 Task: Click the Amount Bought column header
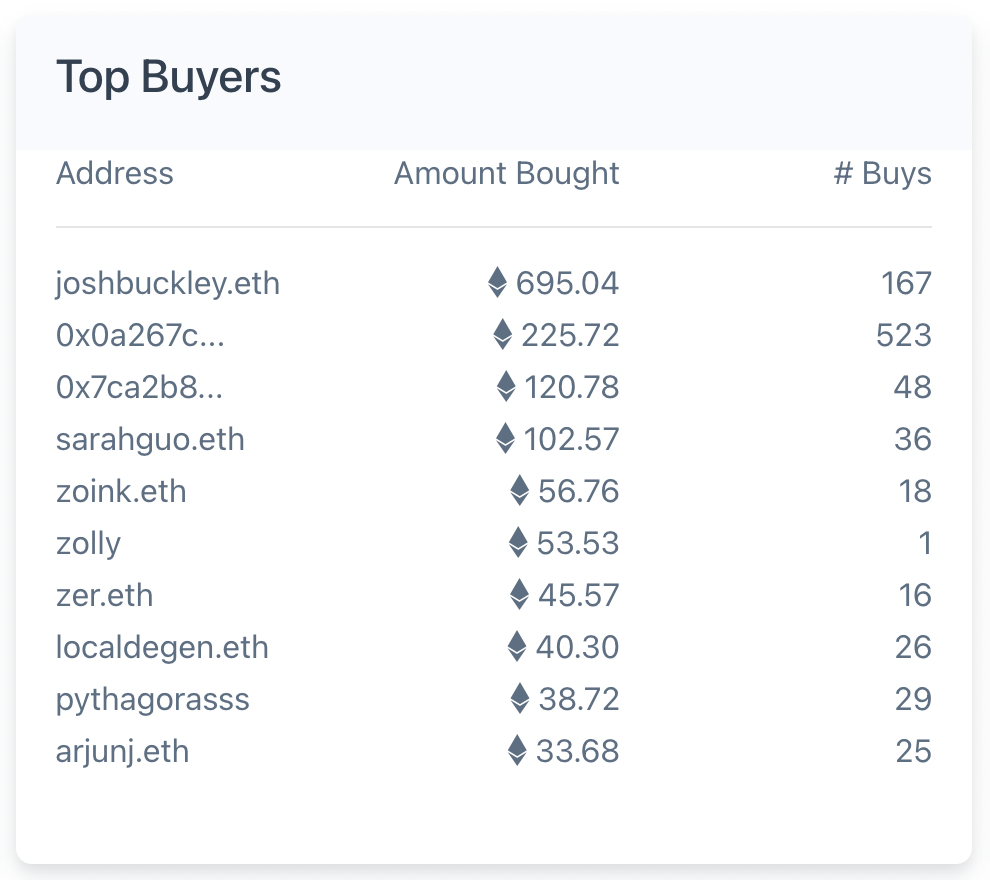tap(506, 174)
